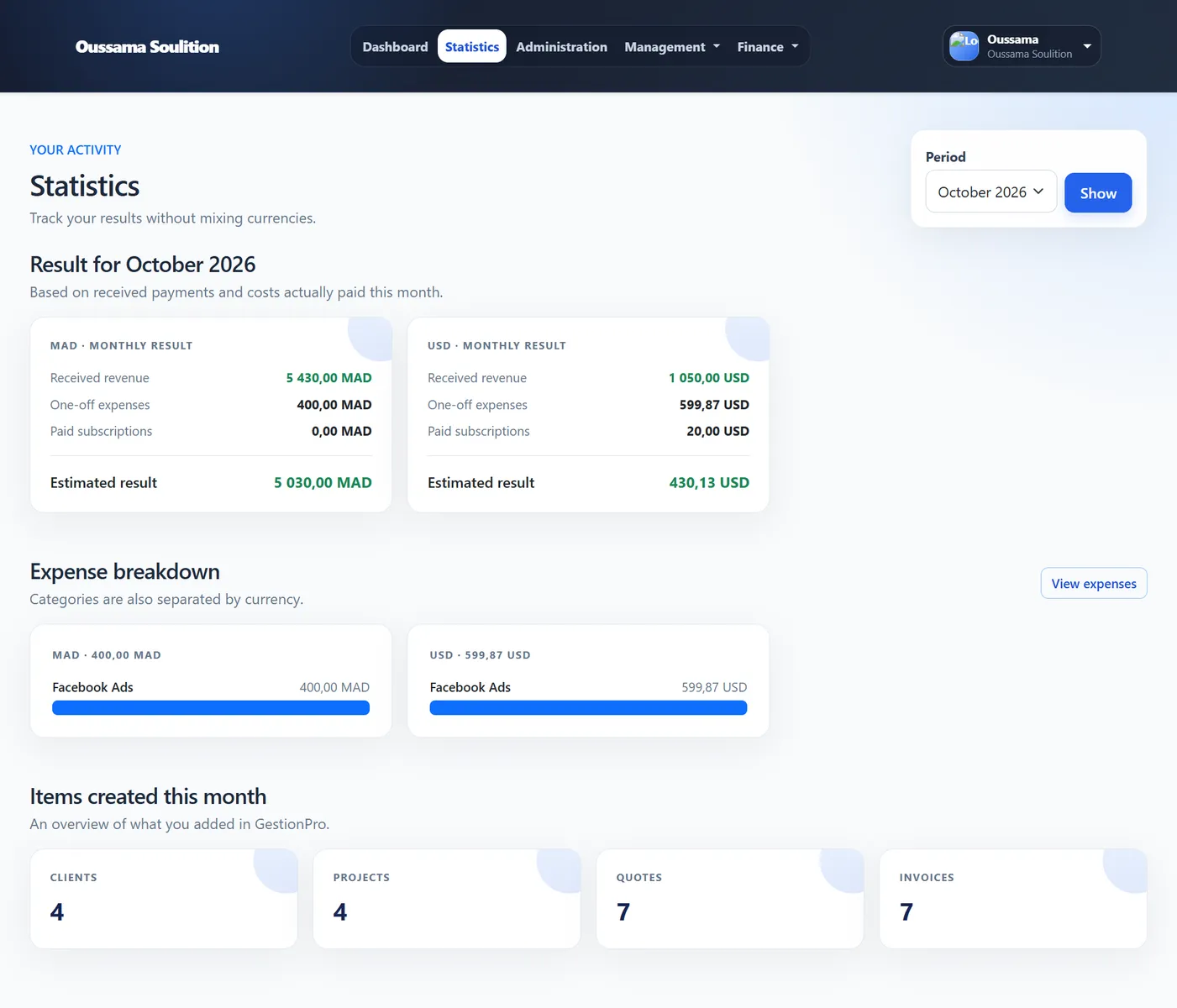Click the 5 430,00 MAD received revenue
This screenshot has width=1177, height=1008.
click(328, 378)
